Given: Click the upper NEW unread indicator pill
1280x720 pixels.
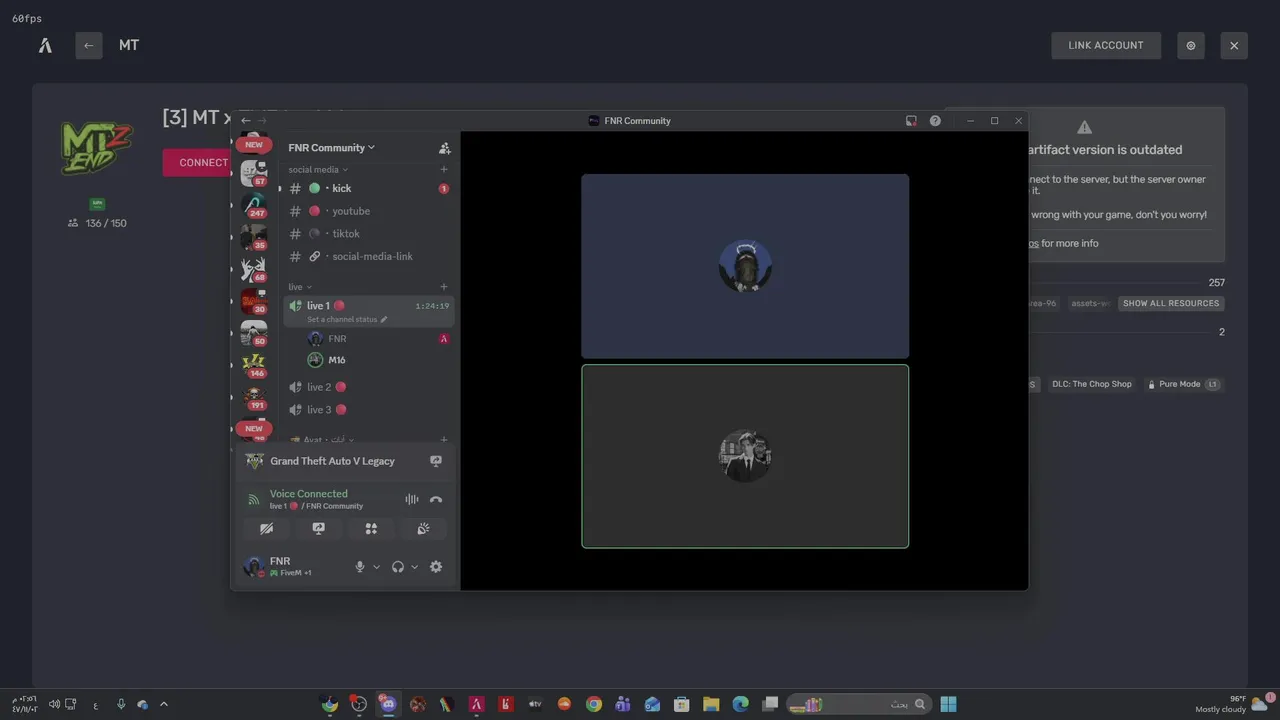Looking at the screenshot, I should (254, 145).
